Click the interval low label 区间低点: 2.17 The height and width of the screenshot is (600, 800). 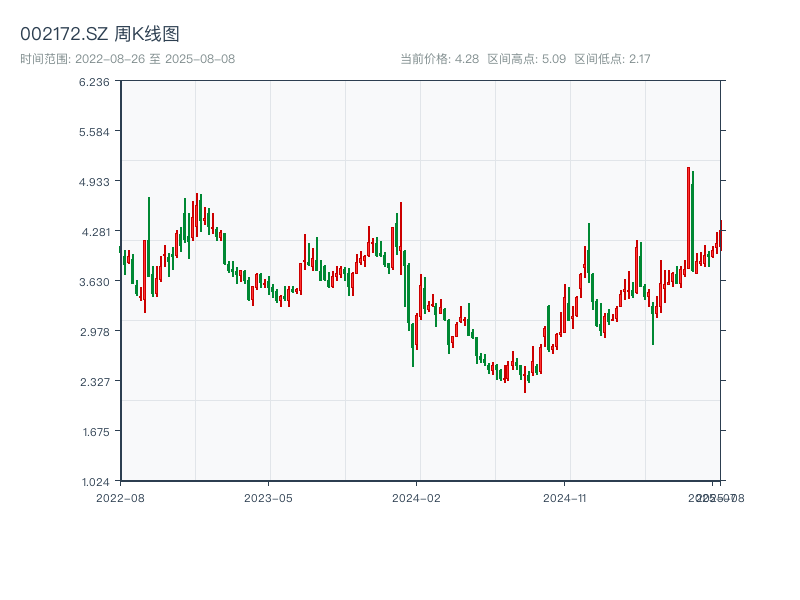(x=612, y=59)
